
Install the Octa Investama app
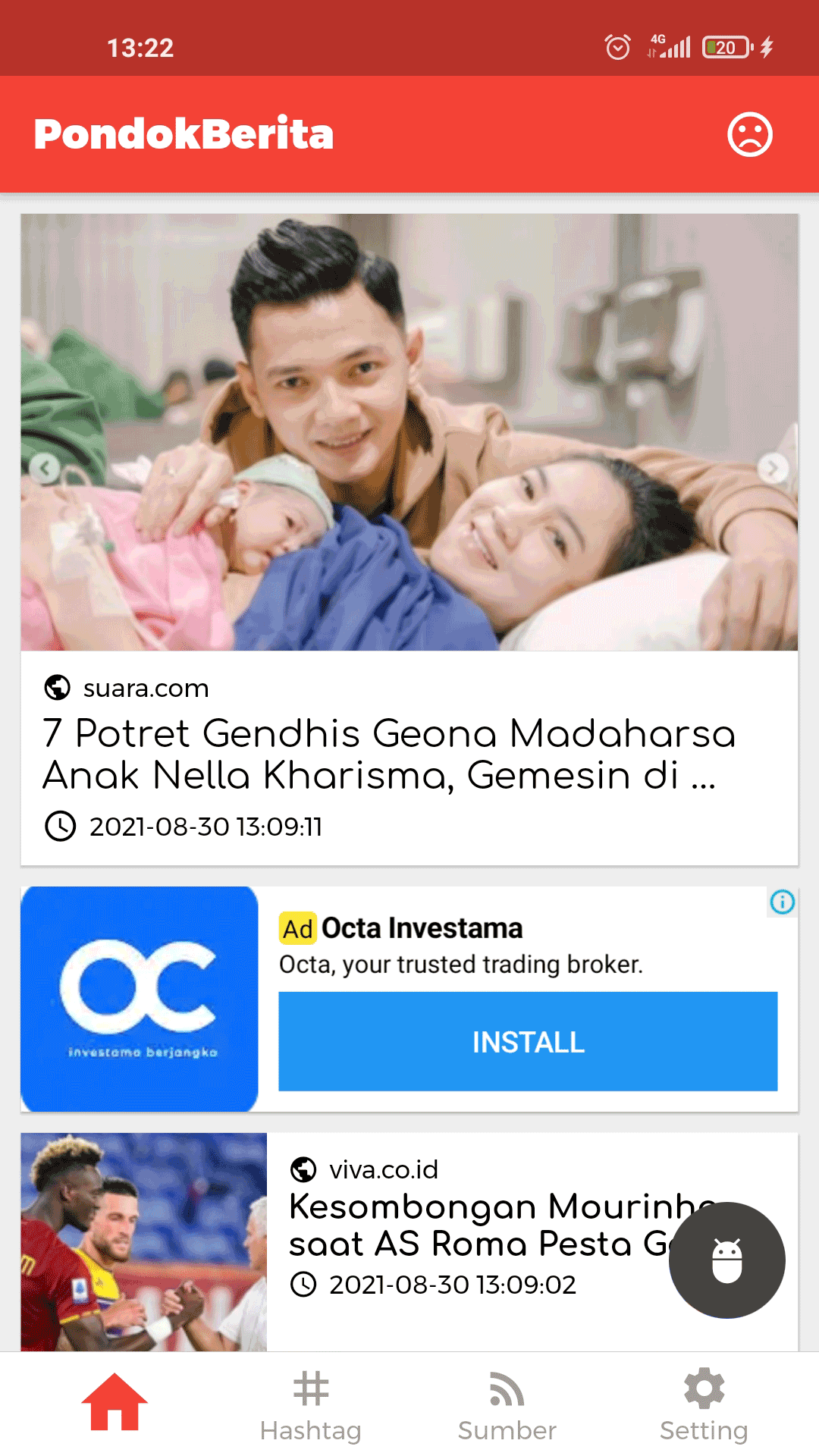tap(528, 1041)
